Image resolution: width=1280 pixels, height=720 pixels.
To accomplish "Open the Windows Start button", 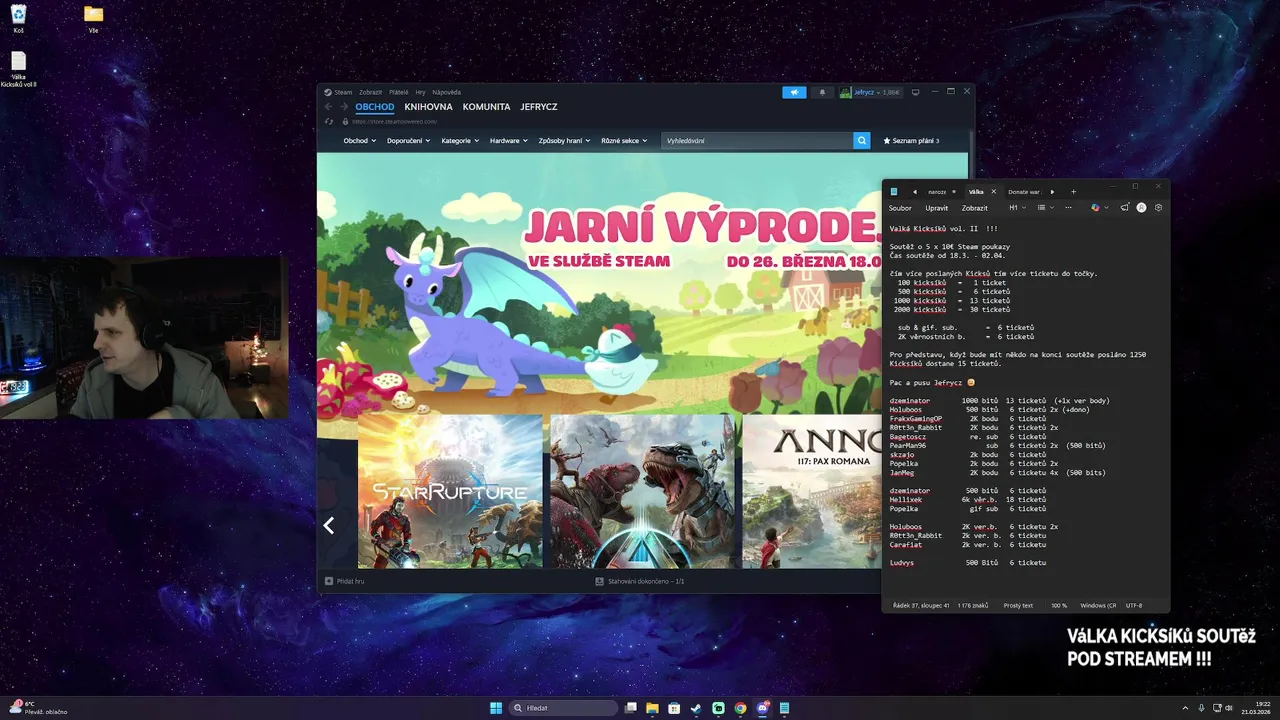I will click(496, 708).
